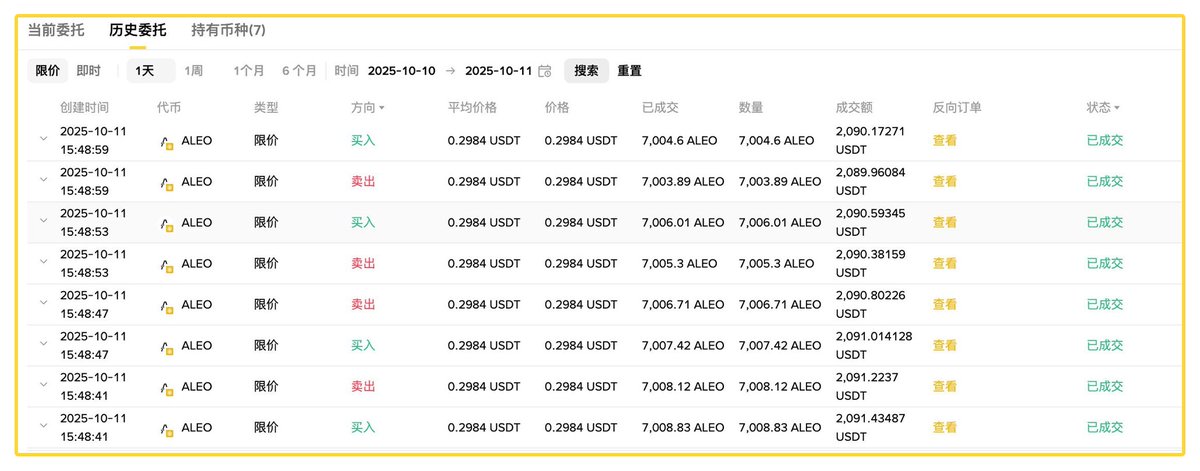Expand the first order row with 7,004.6 ALEO
Screen dimensions: 1200x471
point(43,138)
